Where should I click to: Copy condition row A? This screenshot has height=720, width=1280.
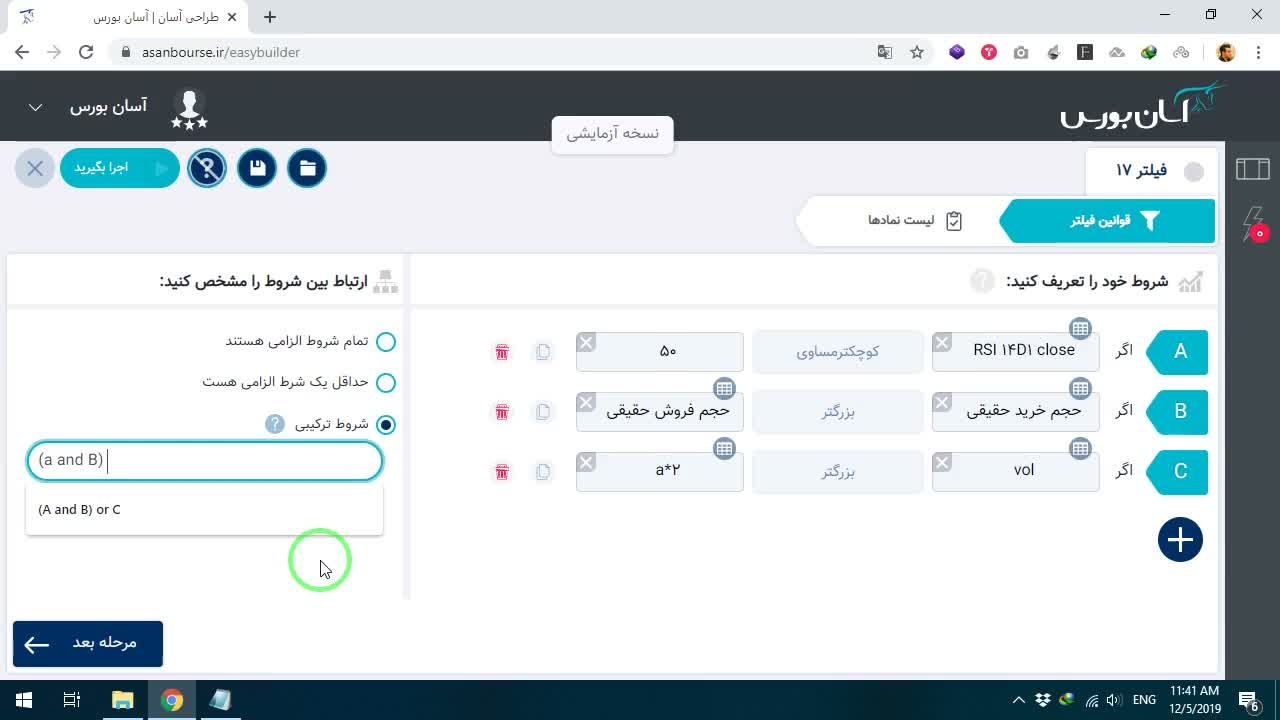(x=543, y=352)
